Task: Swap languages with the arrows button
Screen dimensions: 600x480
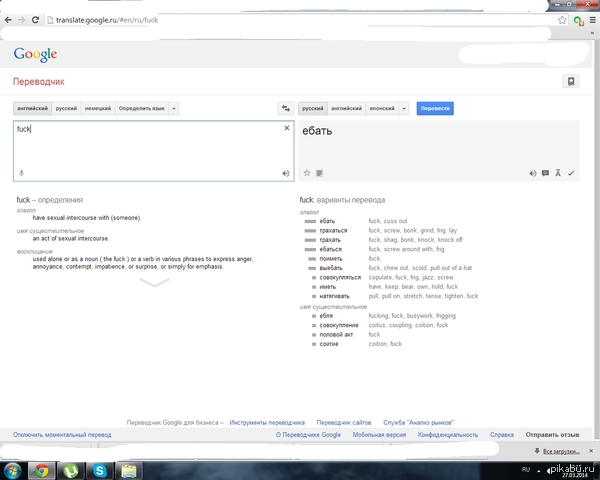Action: [286, 108]
